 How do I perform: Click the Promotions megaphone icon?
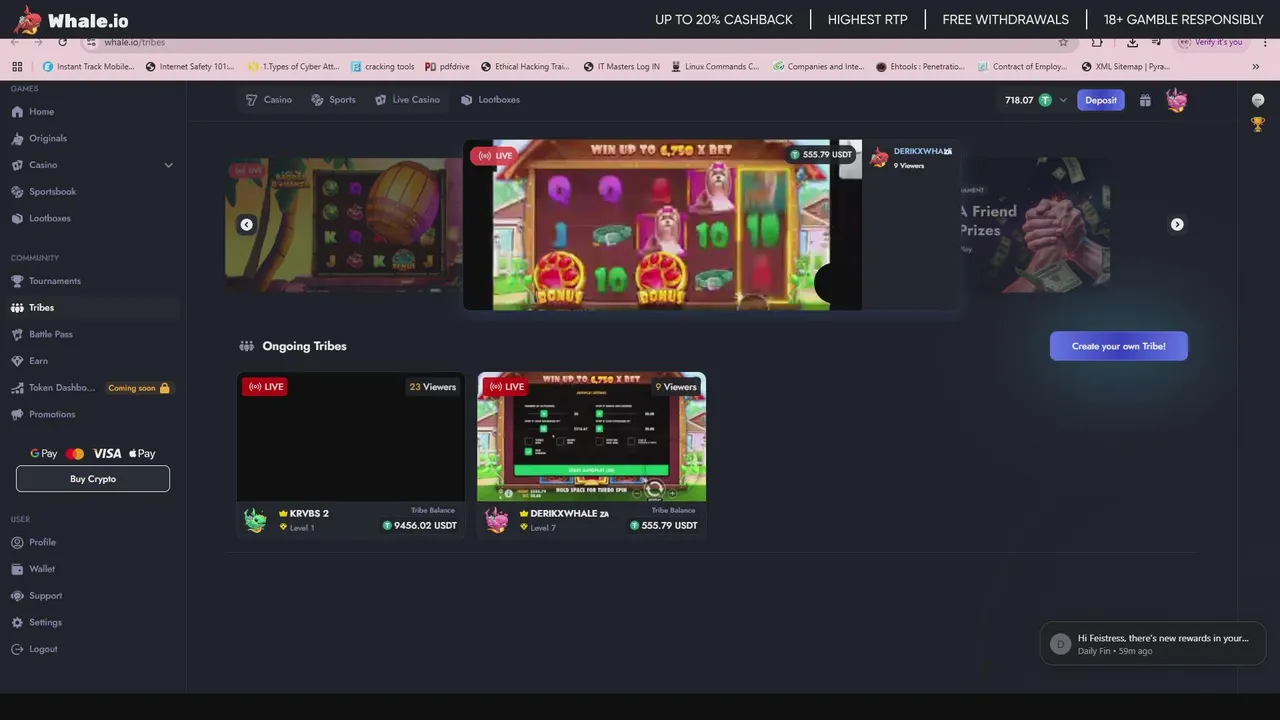[x=17, y=414]
